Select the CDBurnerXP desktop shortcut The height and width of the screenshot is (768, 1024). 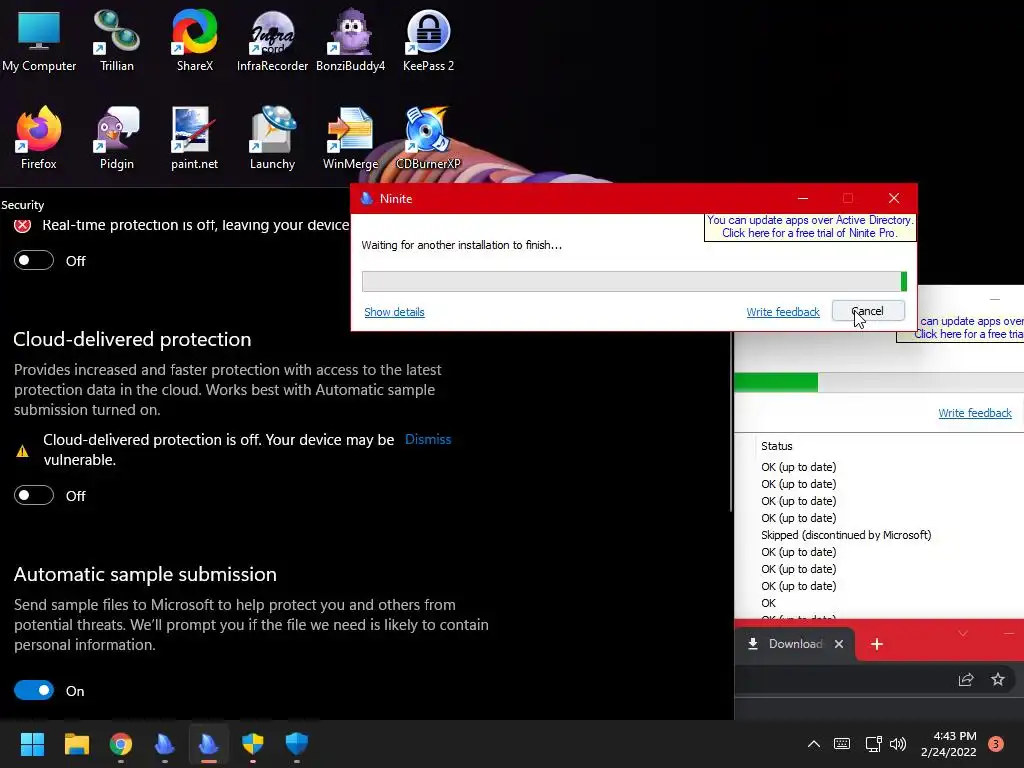pyautogui.click(x=428, y=138)
